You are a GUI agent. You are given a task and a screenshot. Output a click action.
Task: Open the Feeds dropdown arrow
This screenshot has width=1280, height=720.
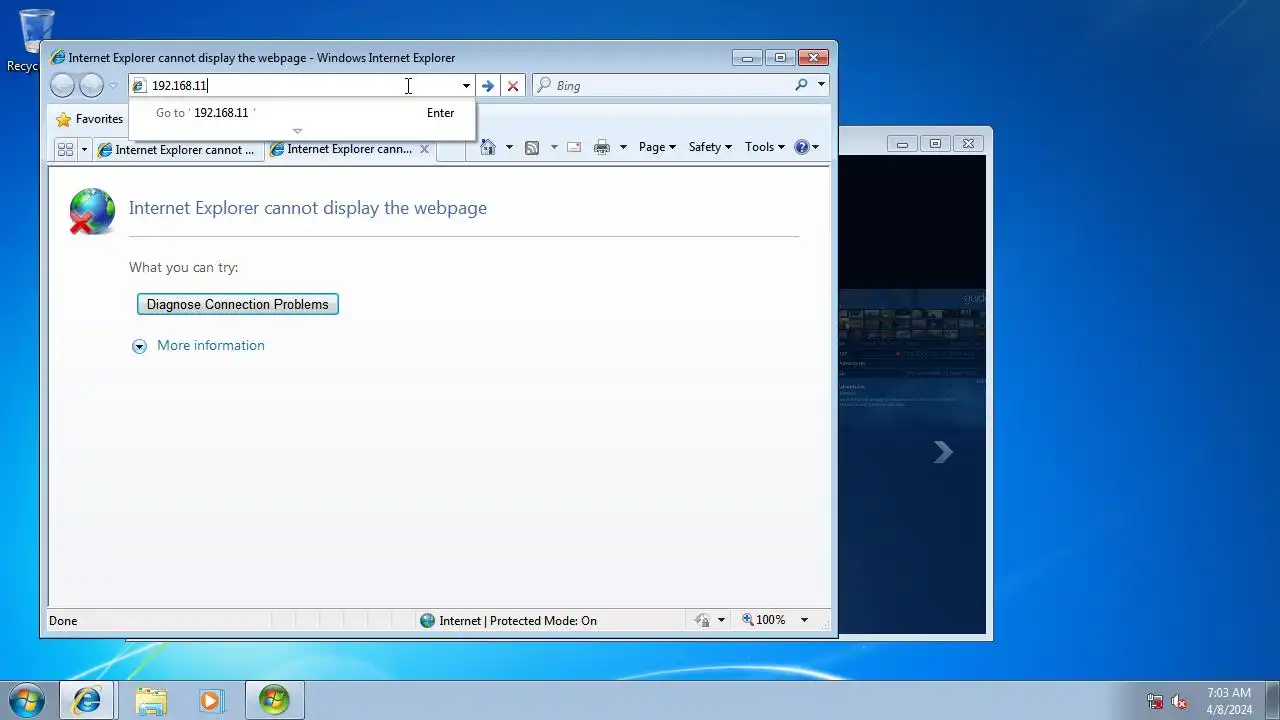(554, 147)
